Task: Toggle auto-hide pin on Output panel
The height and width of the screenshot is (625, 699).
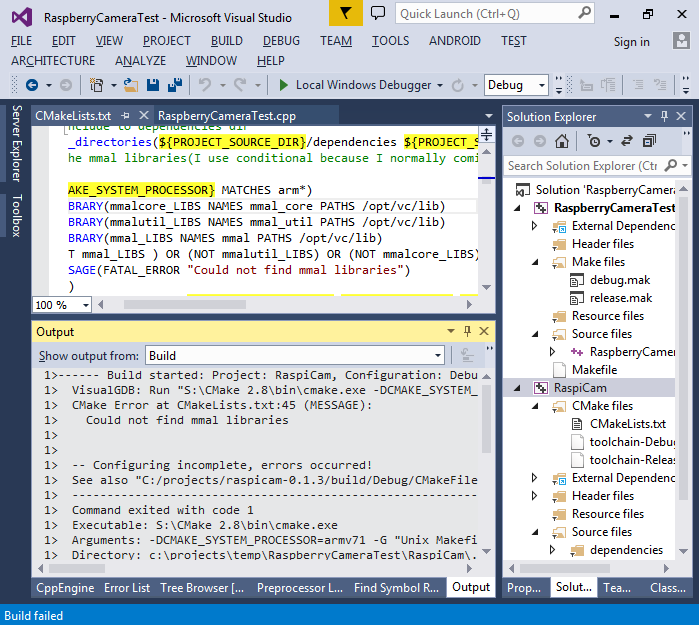Action: pyautogui.click(x=467, y=331)
